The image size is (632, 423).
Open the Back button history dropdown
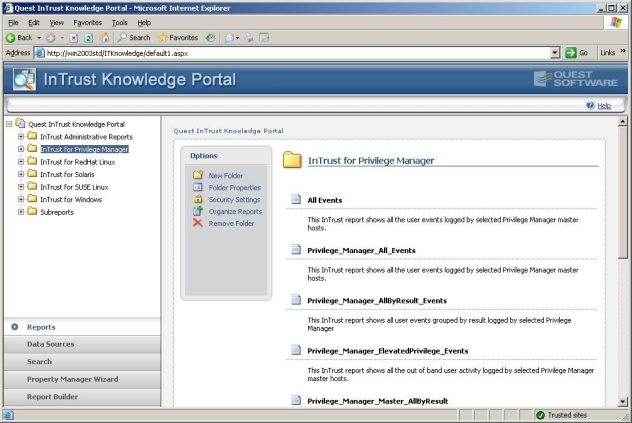point(39,38)
